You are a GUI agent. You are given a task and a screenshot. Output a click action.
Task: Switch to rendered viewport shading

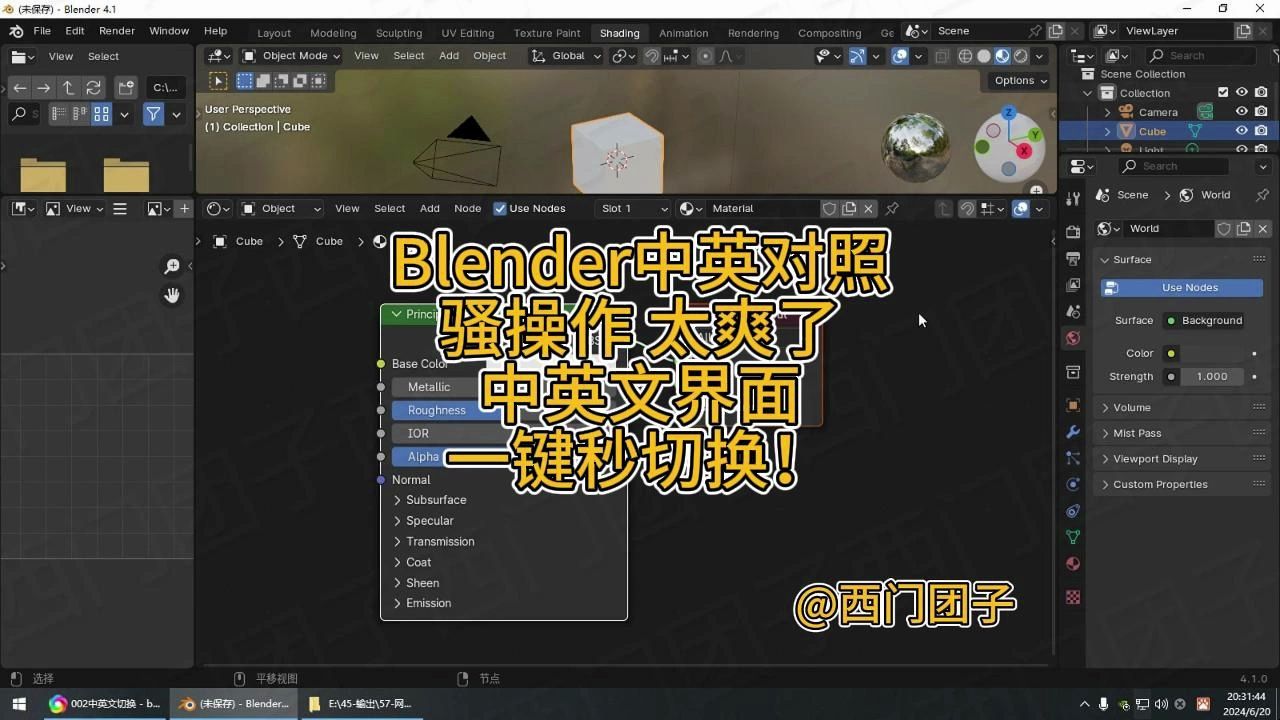pyautogui.click(x=1020, y=56)
